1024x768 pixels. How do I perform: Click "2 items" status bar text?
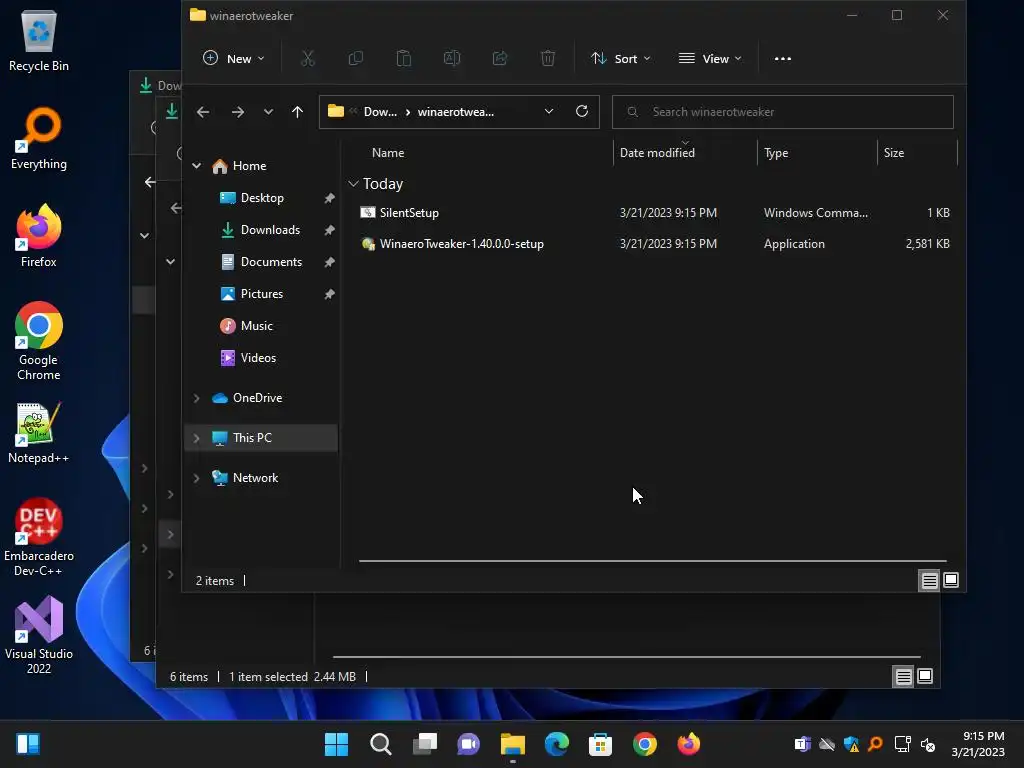tap(215, 581)
